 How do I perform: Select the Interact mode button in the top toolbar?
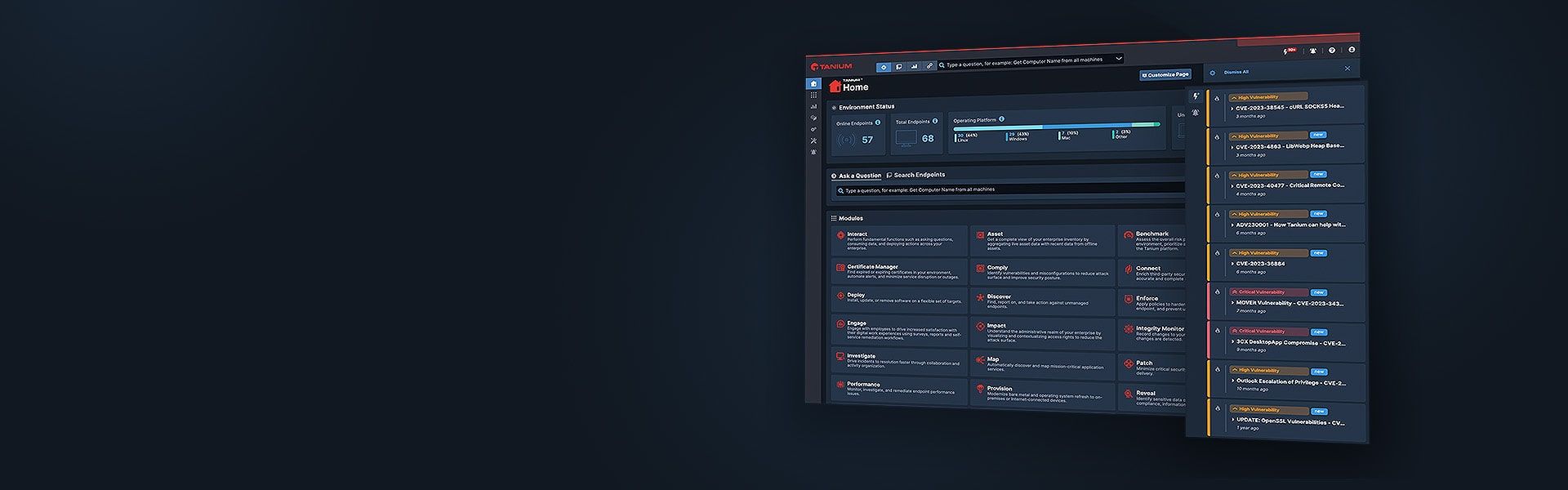click(x=884, y=67)
